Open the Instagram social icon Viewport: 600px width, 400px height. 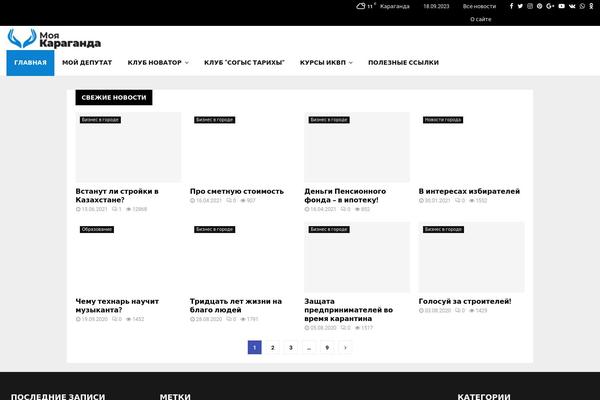tap(530, 6)
